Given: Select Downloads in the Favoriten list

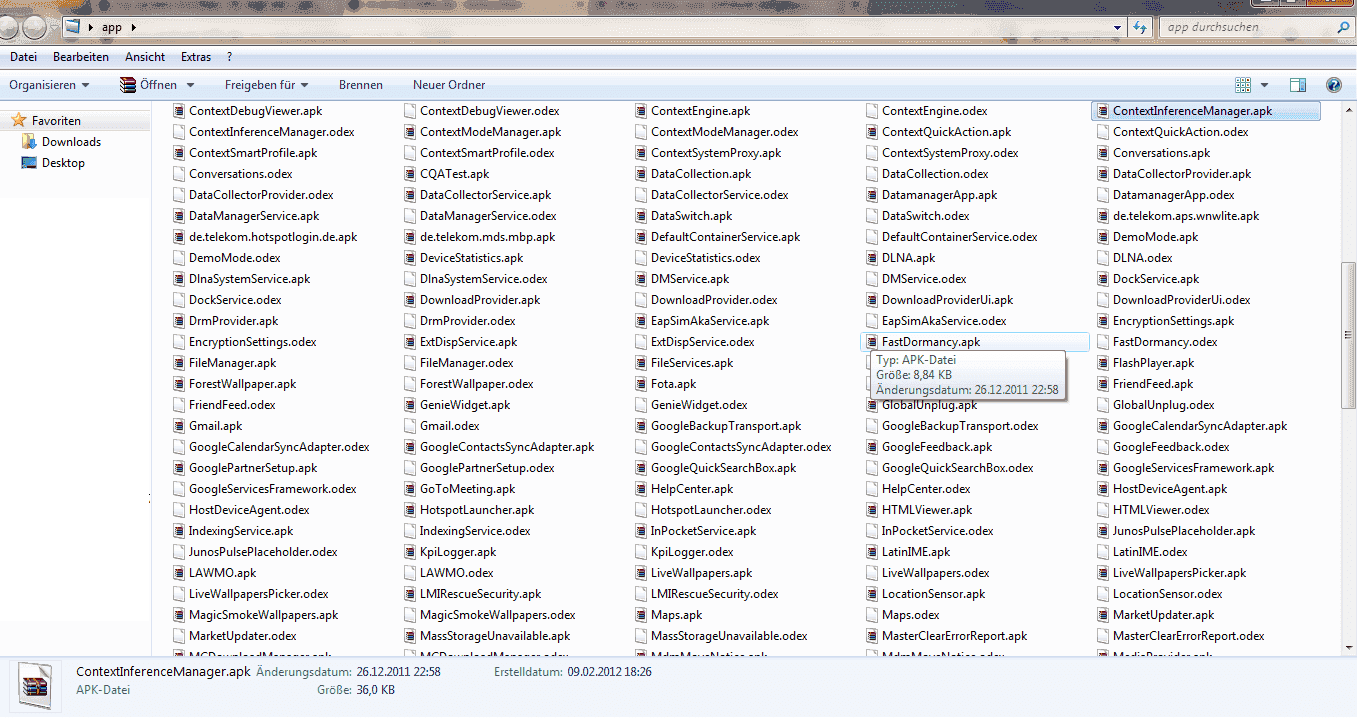Looking at the screenshot, I should point(71,142).
